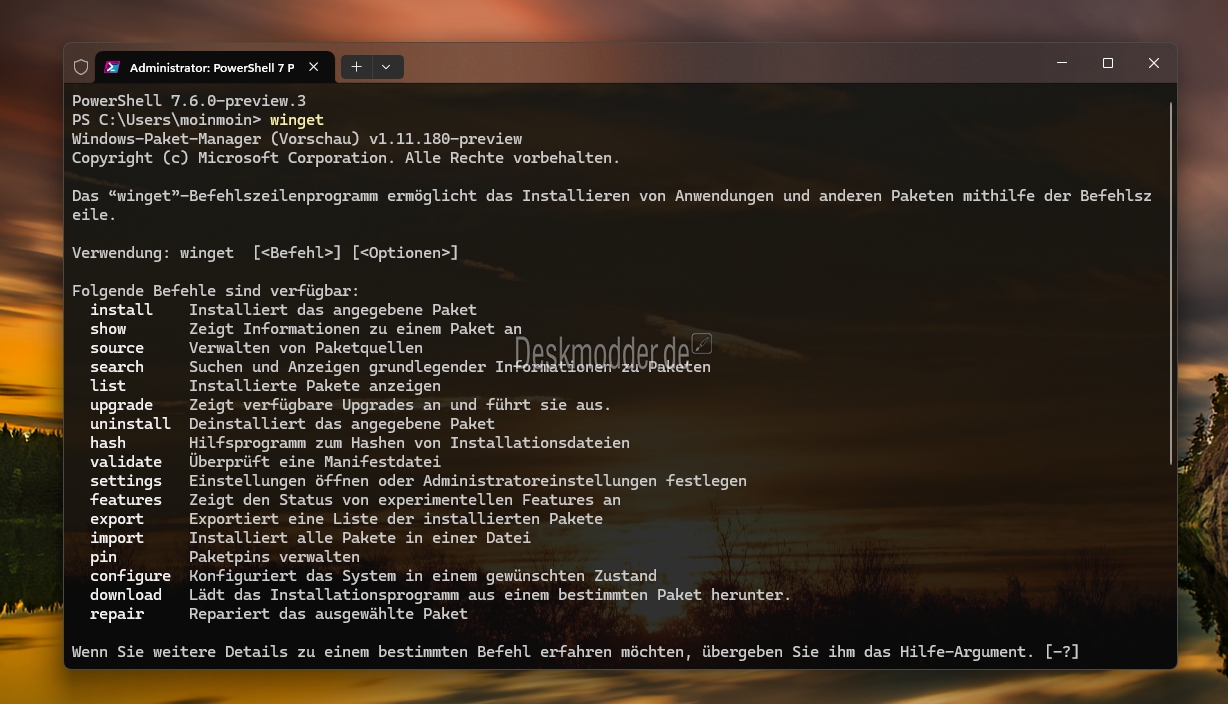Close the PowerShell 7 tab

click(314, 67)
